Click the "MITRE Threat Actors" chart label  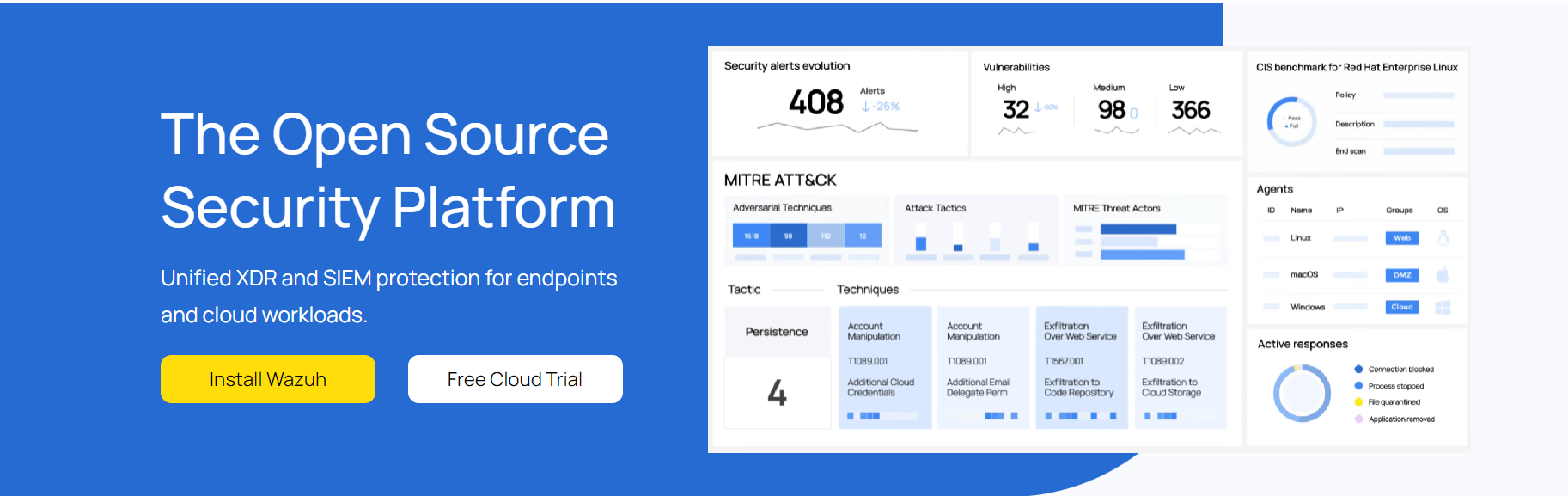tap(1117, 208)
